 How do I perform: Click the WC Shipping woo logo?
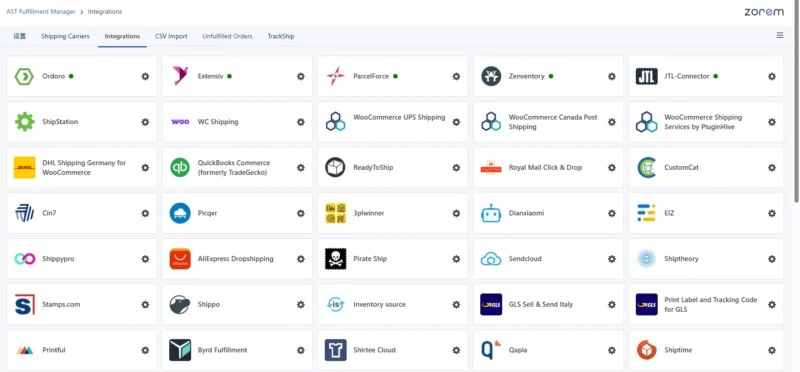click(180, 122)
